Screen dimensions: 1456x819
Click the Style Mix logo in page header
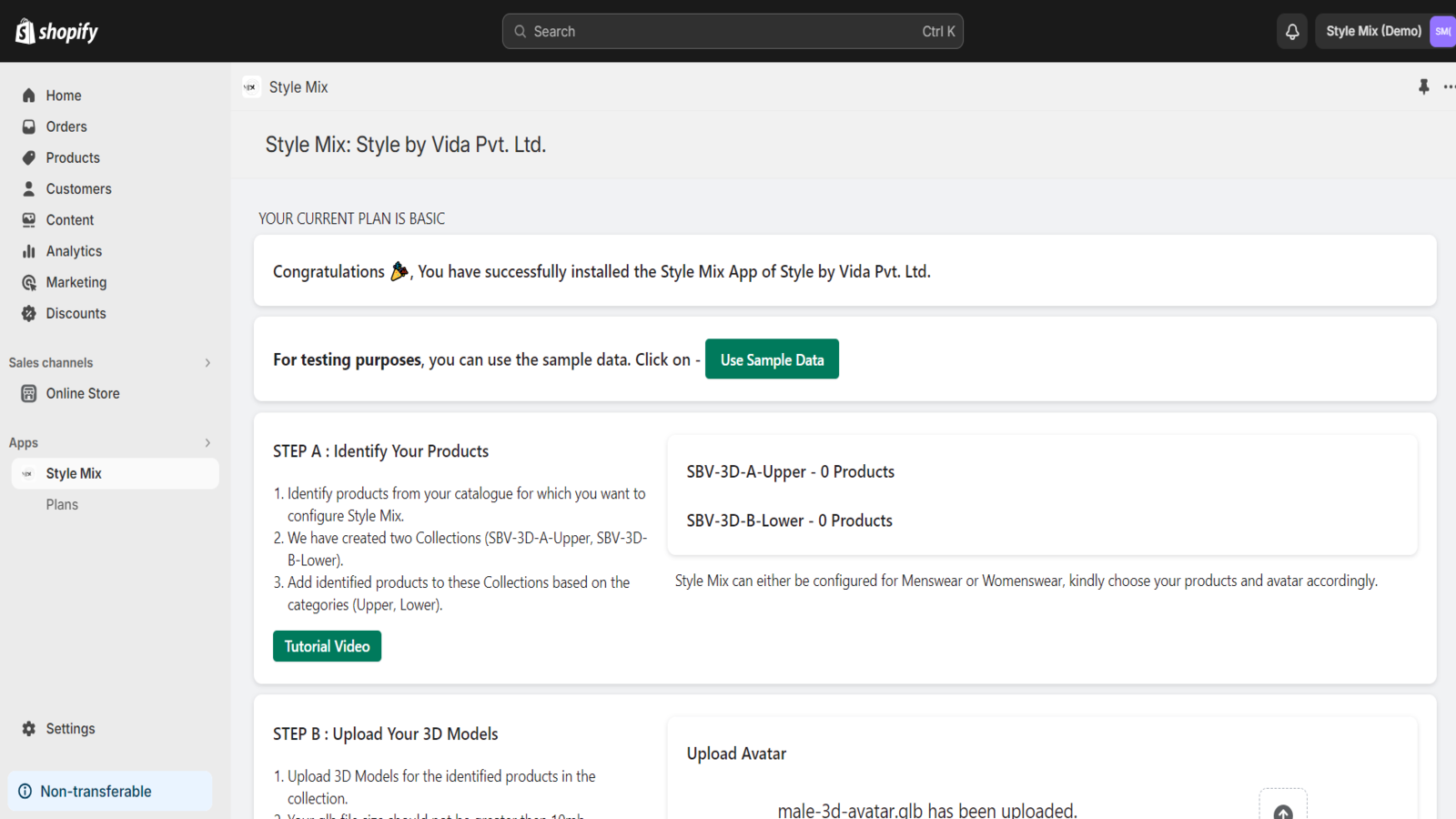coord(250,87)
